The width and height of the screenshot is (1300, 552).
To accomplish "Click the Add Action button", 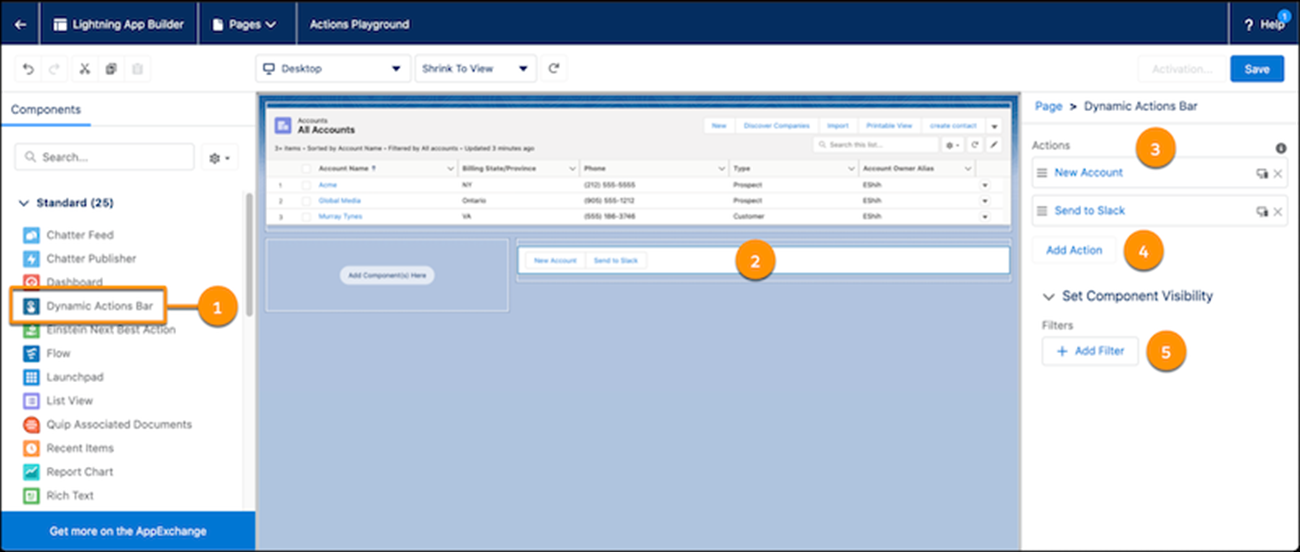I will pos(1074,250).
